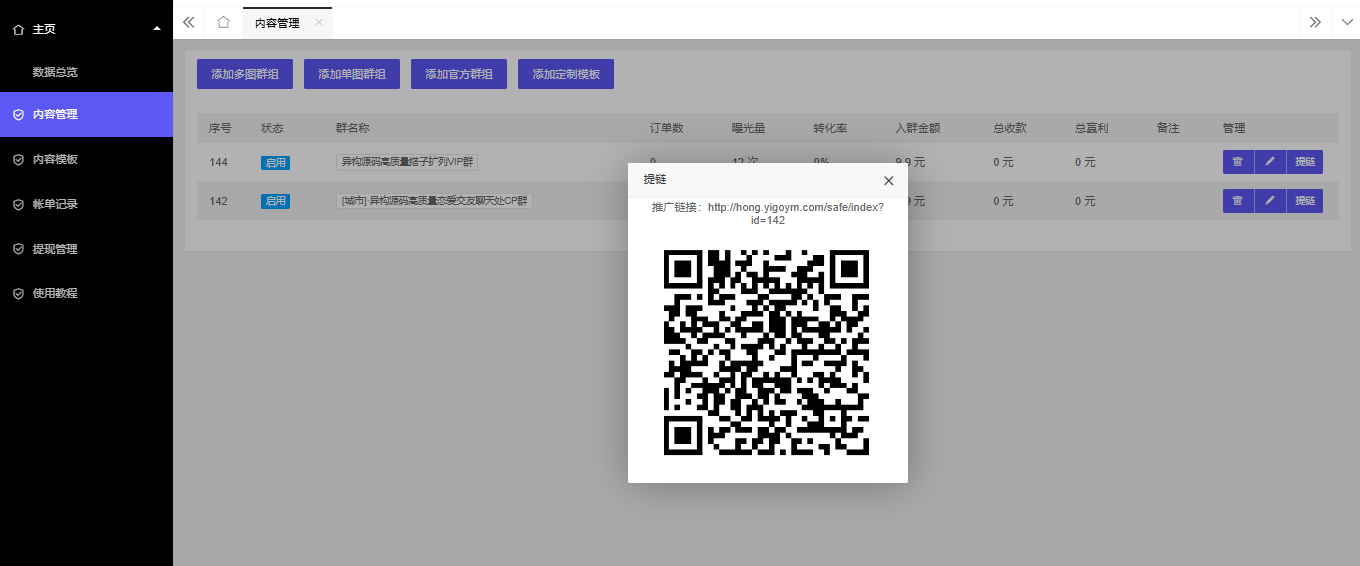This screenshot has height=566, width=1360.
Task: Click the 添加多图群组 button
Action: [245, 74]
